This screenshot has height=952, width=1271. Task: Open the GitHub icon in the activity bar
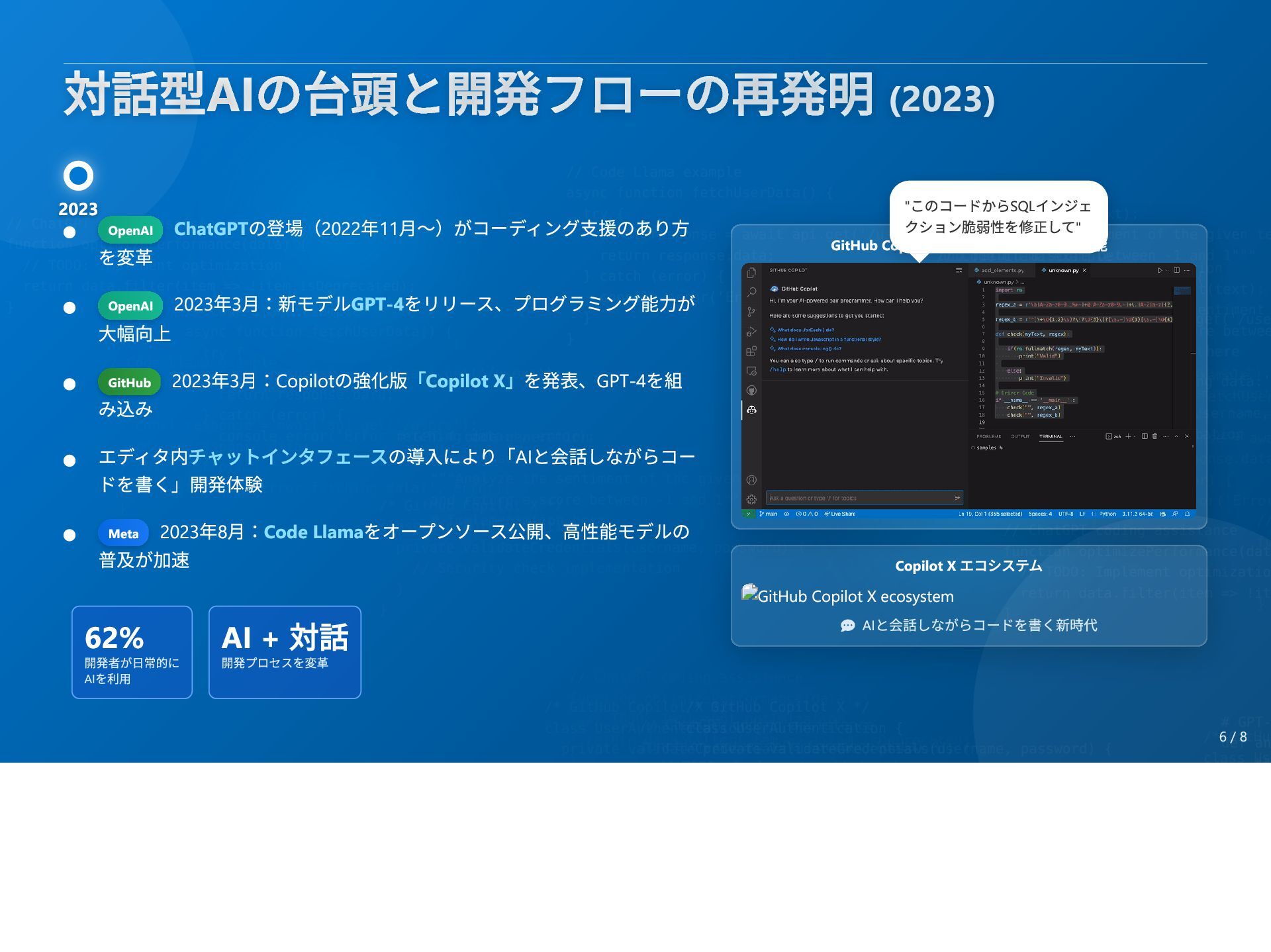pyautogui.click(x=751, y=391)
